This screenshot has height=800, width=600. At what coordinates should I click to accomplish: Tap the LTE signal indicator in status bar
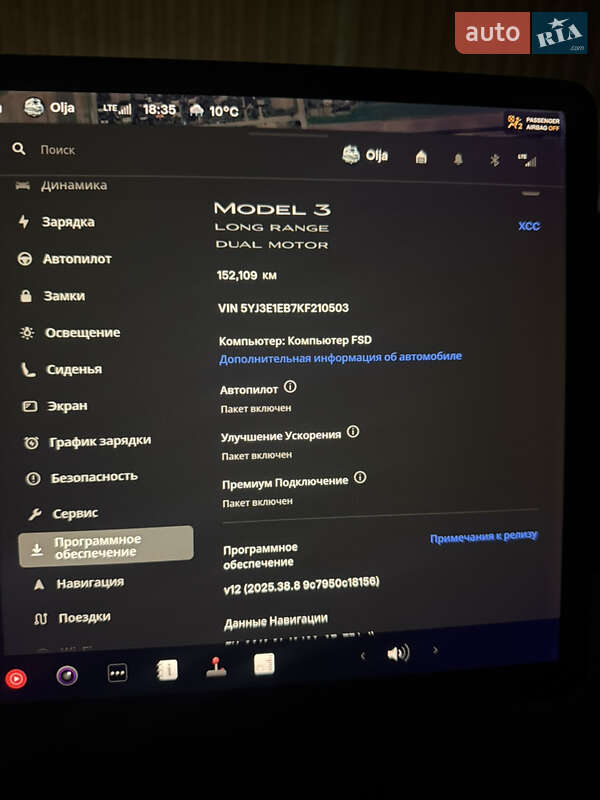pos(117,109)
